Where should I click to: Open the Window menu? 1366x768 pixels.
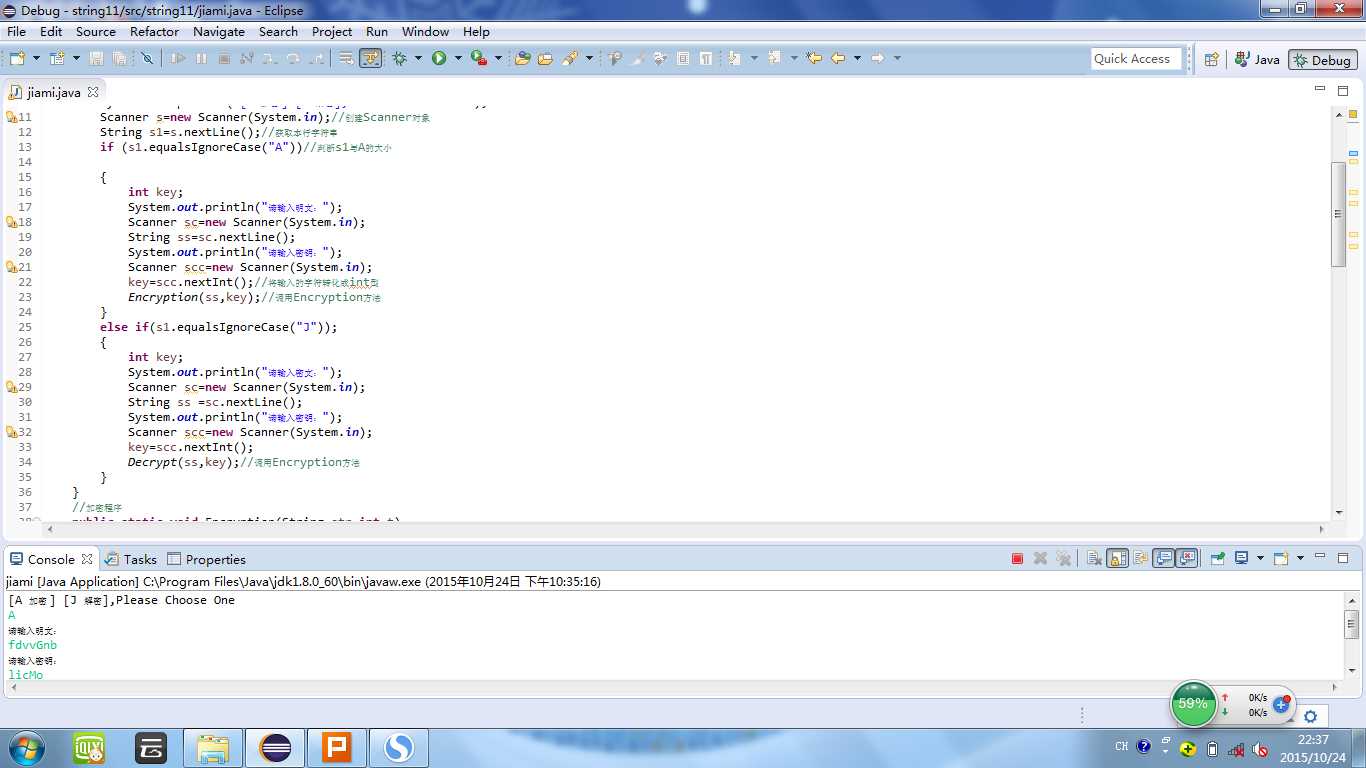point(425,31)
